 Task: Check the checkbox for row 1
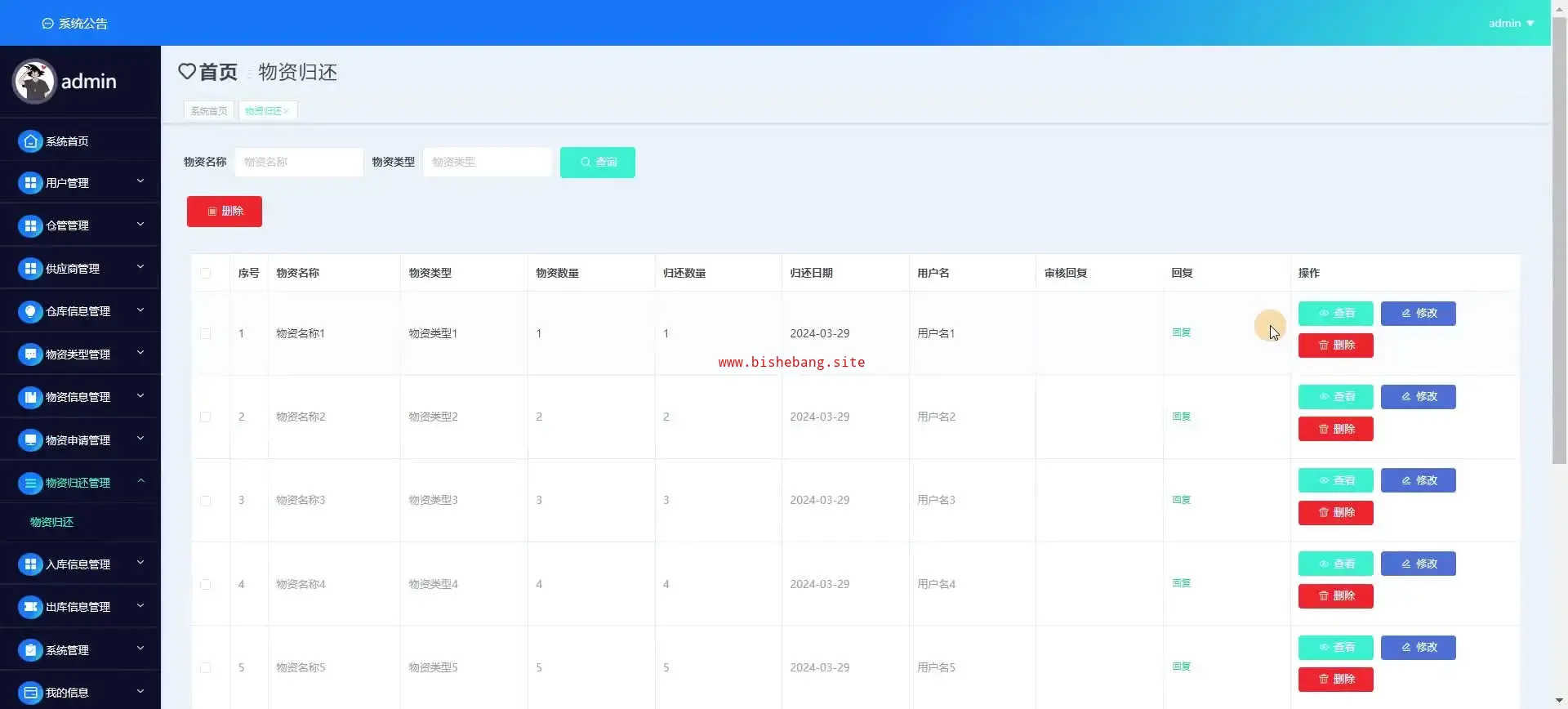pyautogui.click(x=205, y=334)
